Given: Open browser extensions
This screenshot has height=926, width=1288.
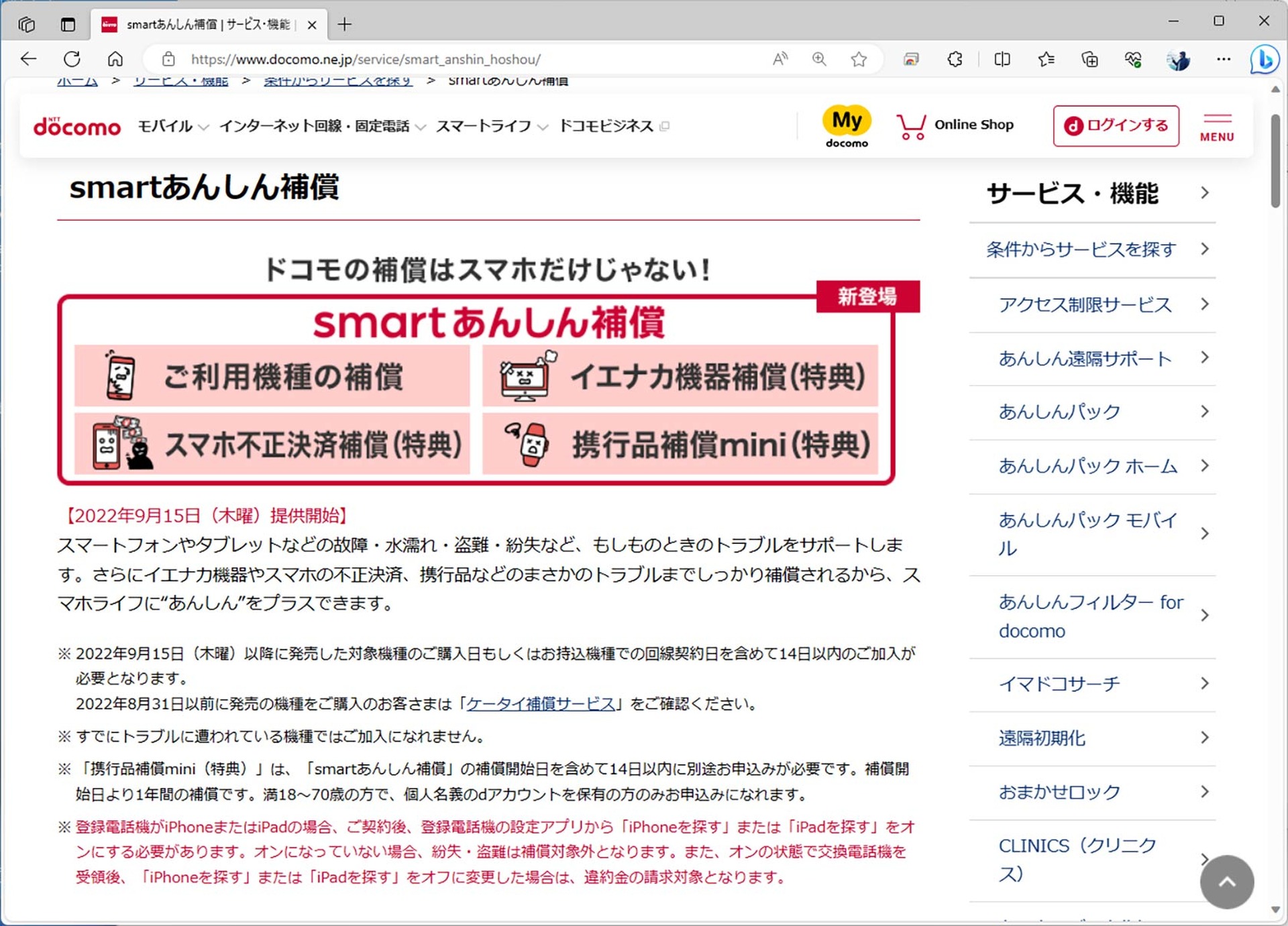Looking at the screenshot, I should pos(955,59).
